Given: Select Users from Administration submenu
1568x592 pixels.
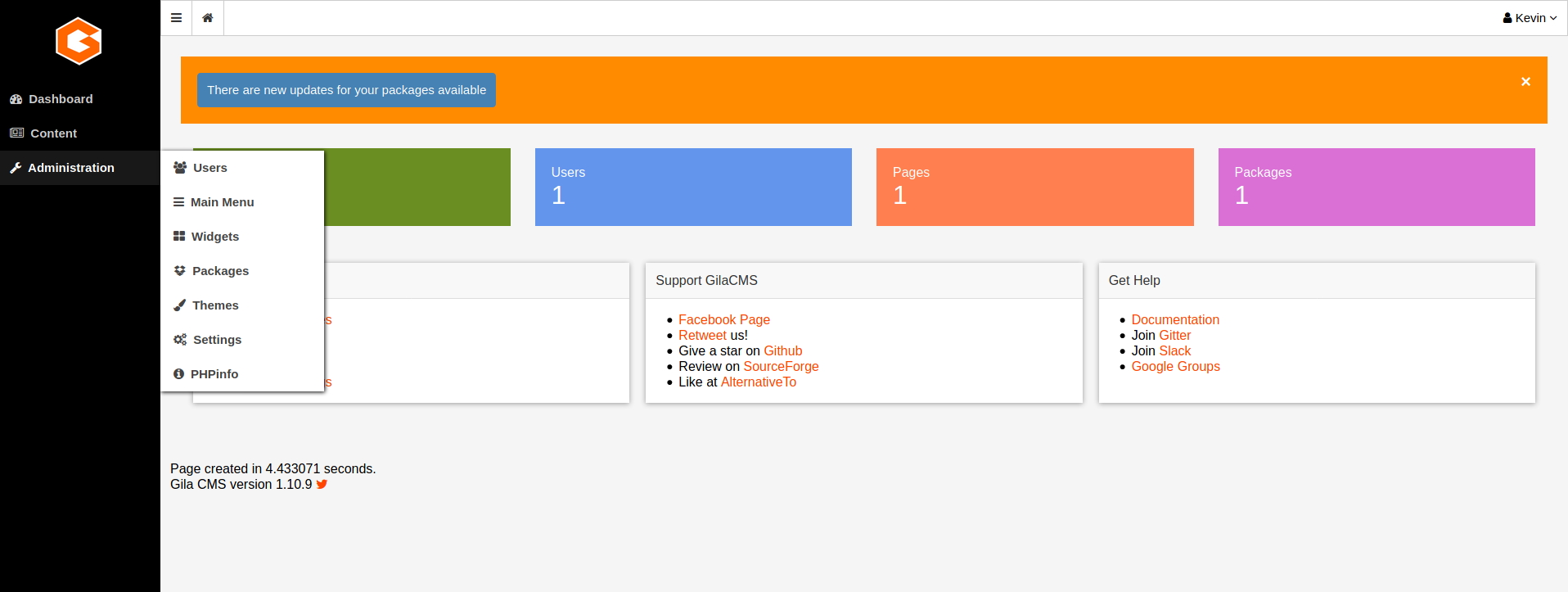Looking at the screenshot, I should coord(242,168).
